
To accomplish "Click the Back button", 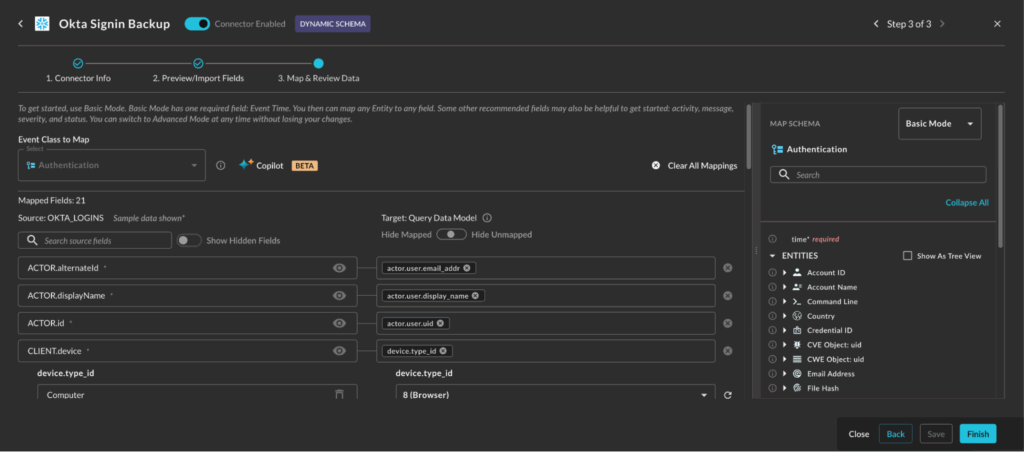I will [x=895, y=434].
